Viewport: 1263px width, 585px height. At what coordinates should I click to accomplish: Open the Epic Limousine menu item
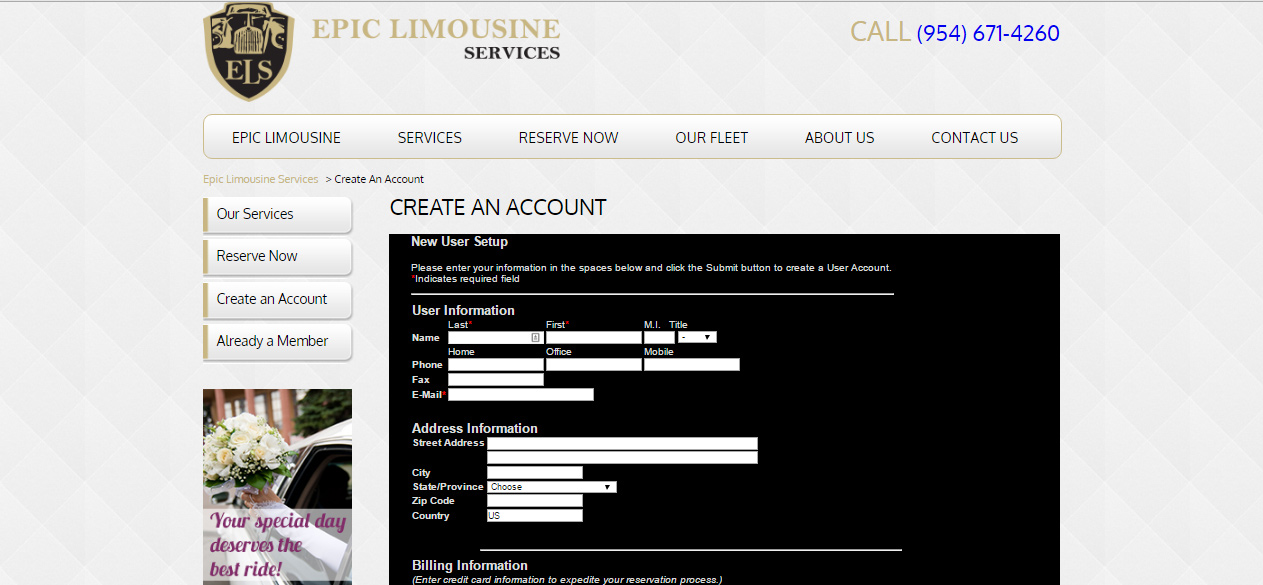click(x=286, y=138)
